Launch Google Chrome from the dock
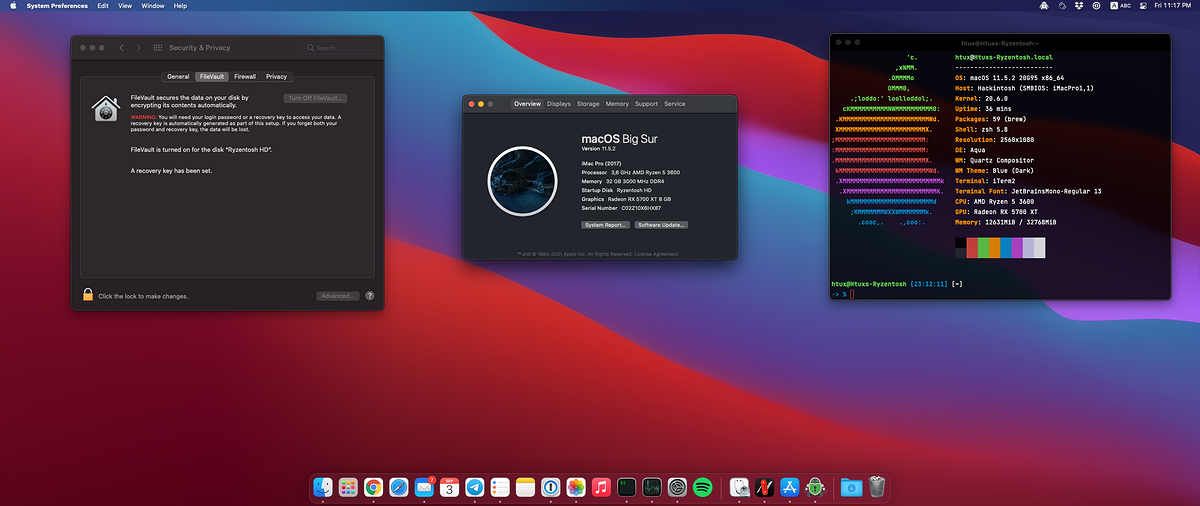 click(x=374, y=487)
